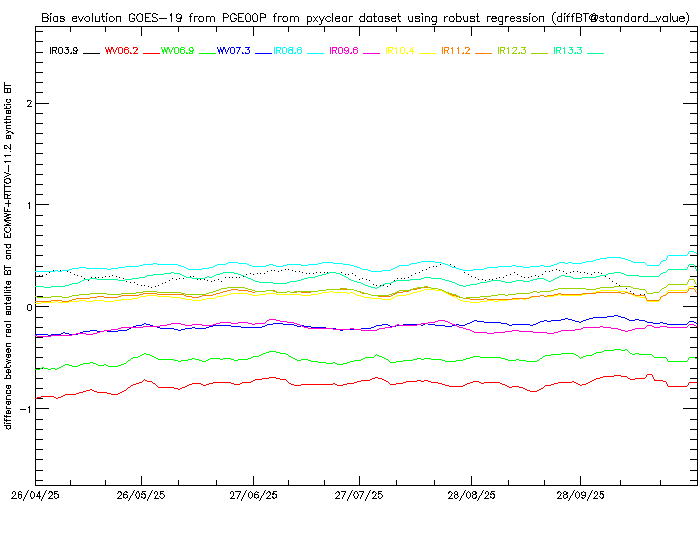Click the IR12.3 legend label
Screen dimensions: 700x540
tap(513, 50)
